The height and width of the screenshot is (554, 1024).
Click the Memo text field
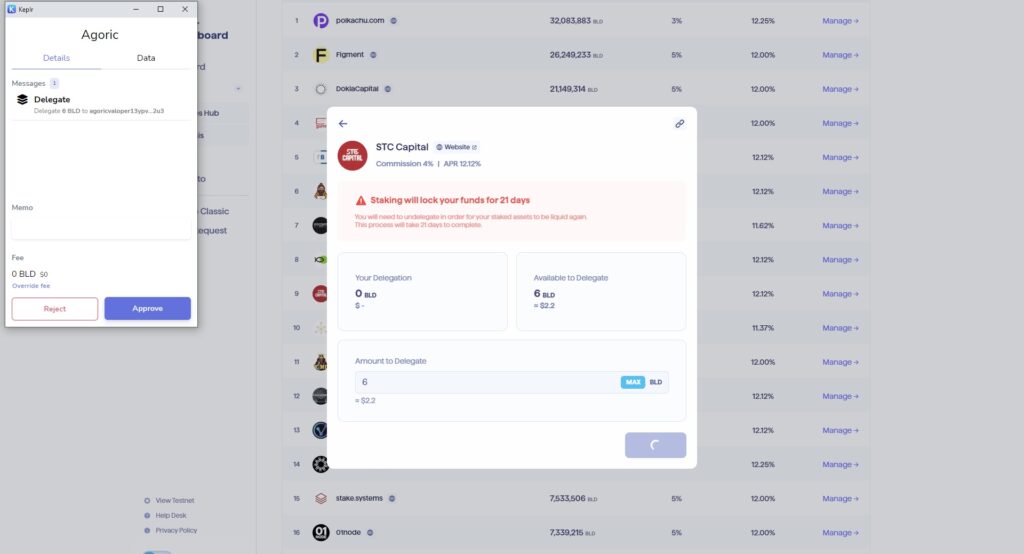101,229
